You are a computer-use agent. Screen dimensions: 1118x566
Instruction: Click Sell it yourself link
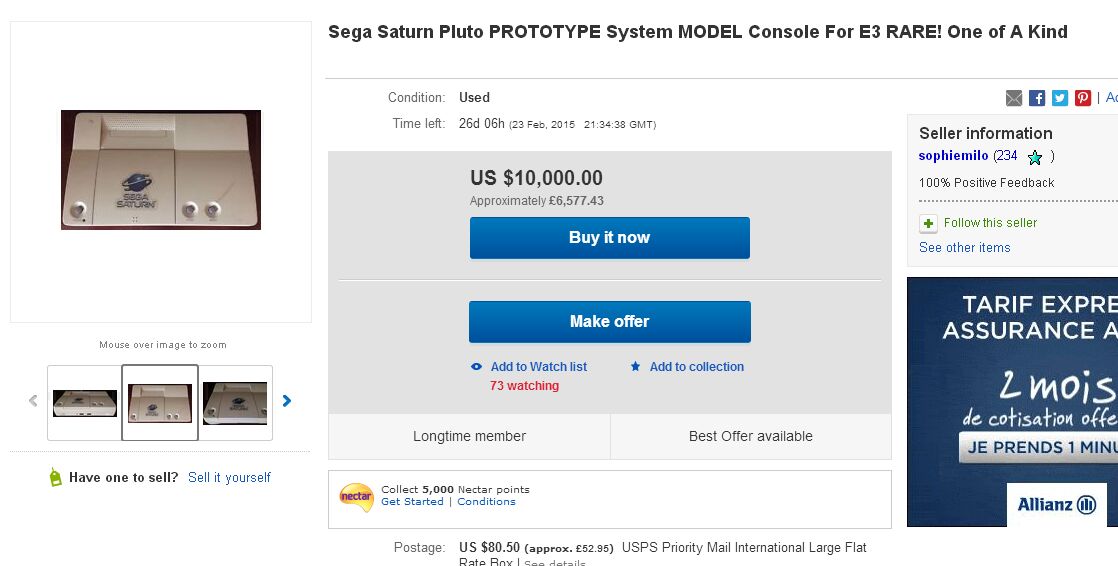click(x=229, y=478)
